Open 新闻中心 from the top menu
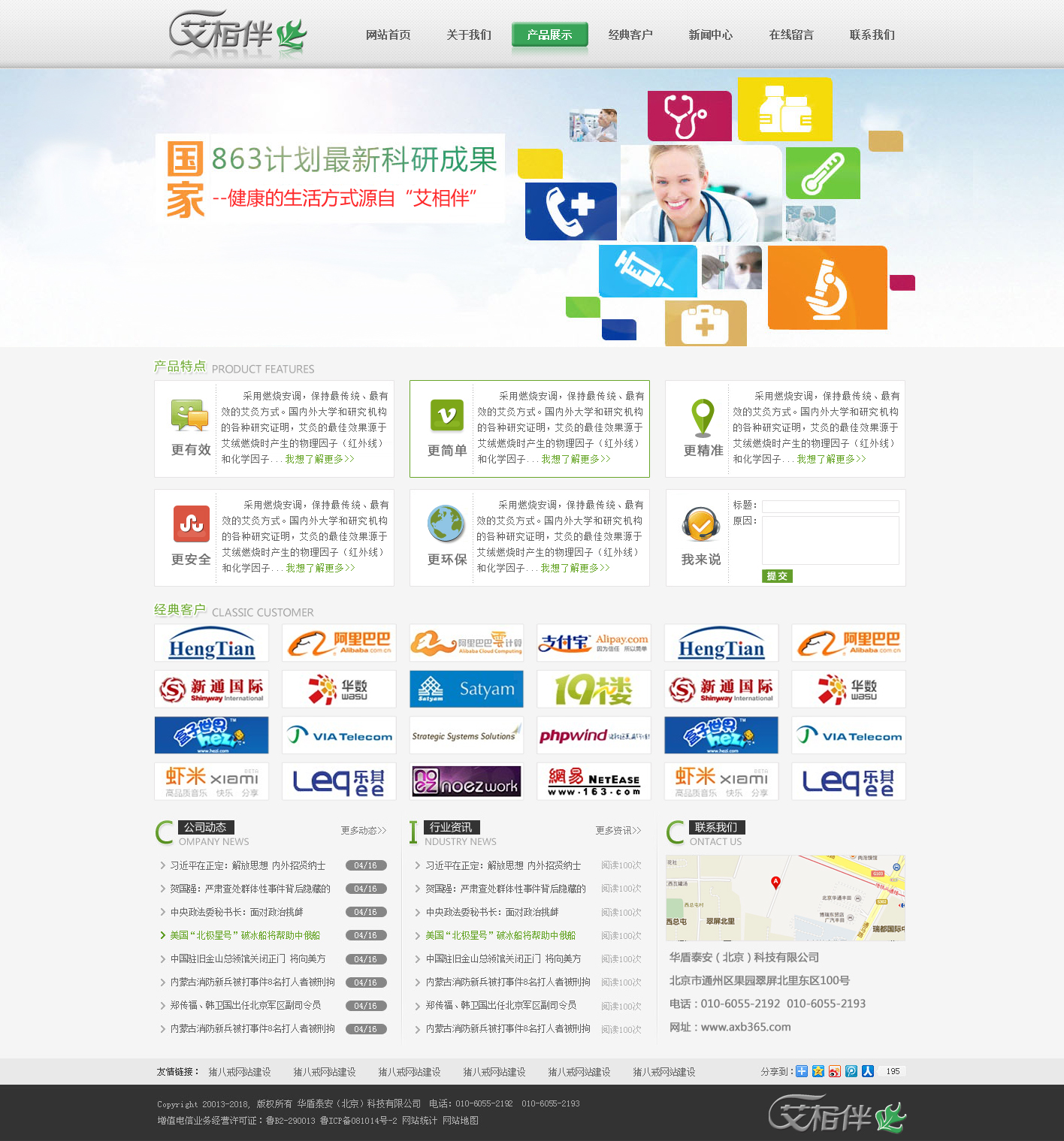The image size is (1064, 1141). point(711,35)
